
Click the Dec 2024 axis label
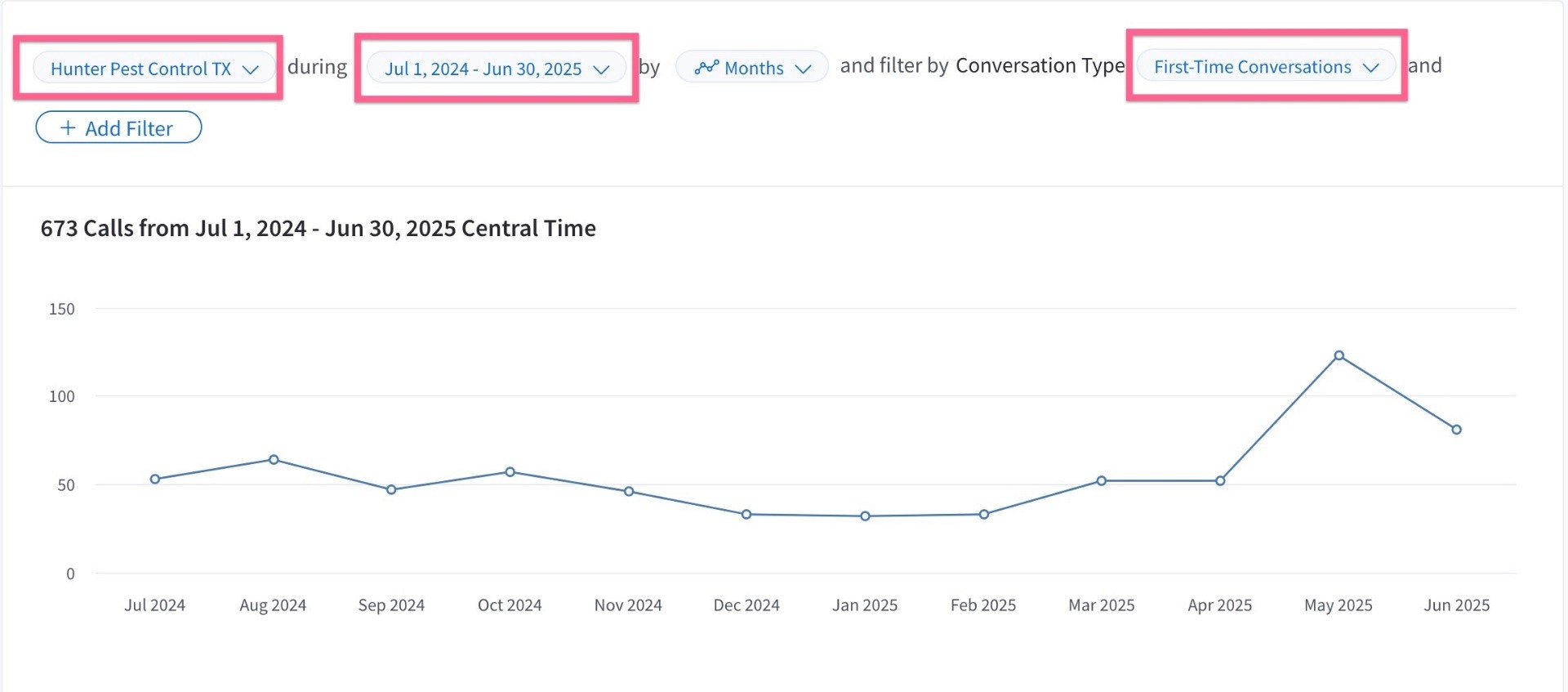point(746,605)
